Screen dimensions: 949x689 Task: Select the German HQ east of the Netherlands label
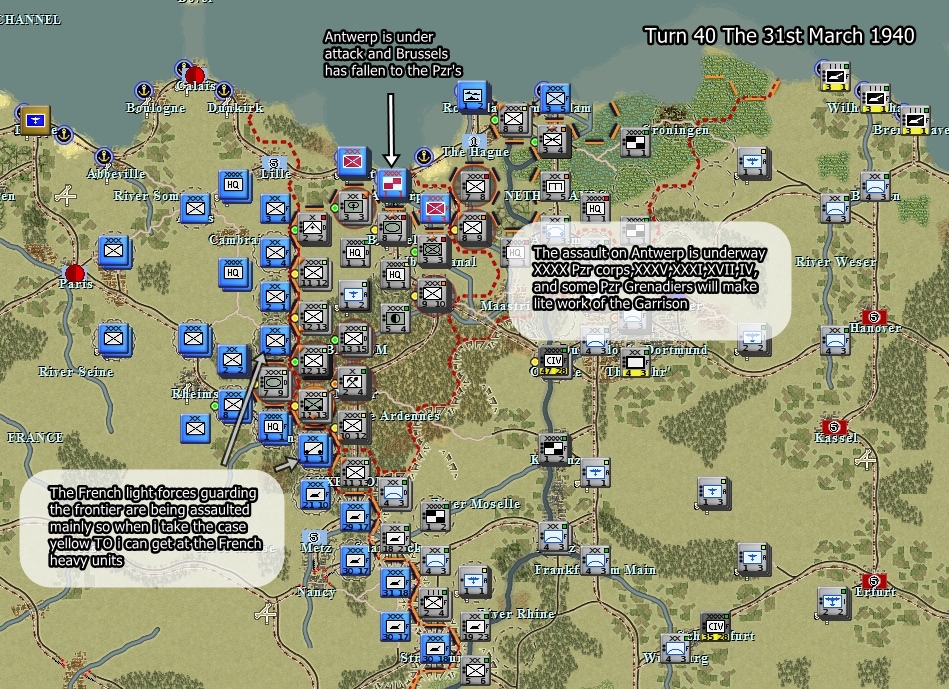click(595, 208)
